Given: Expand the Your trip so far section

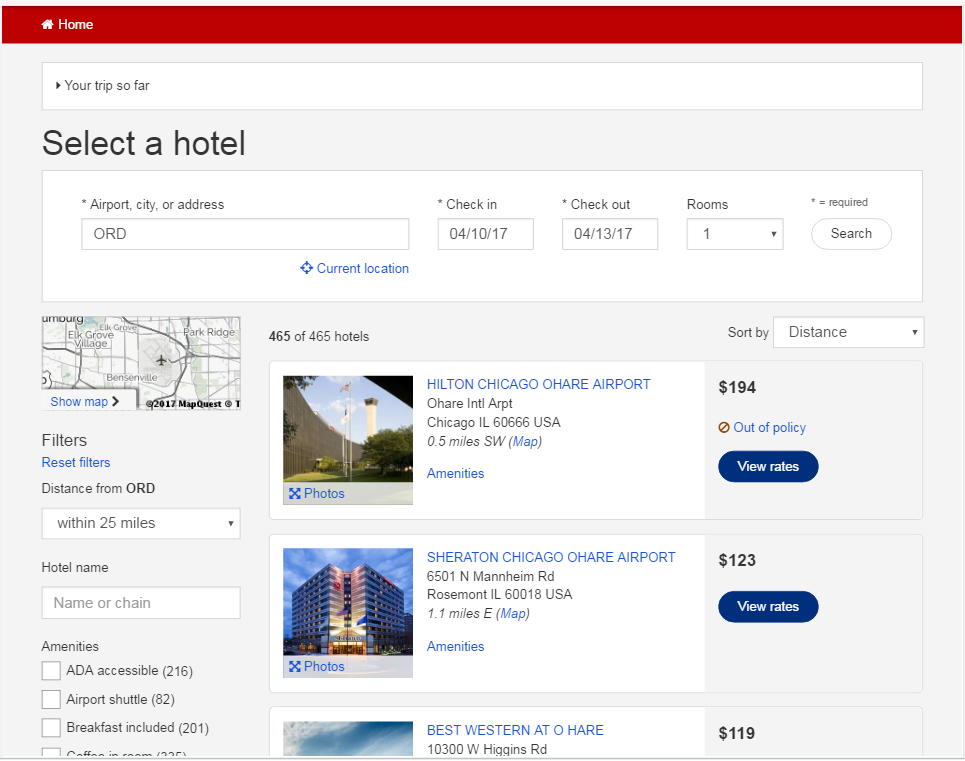Looking at the screenshot, I should pyautogui.click(x=103, y=86).
